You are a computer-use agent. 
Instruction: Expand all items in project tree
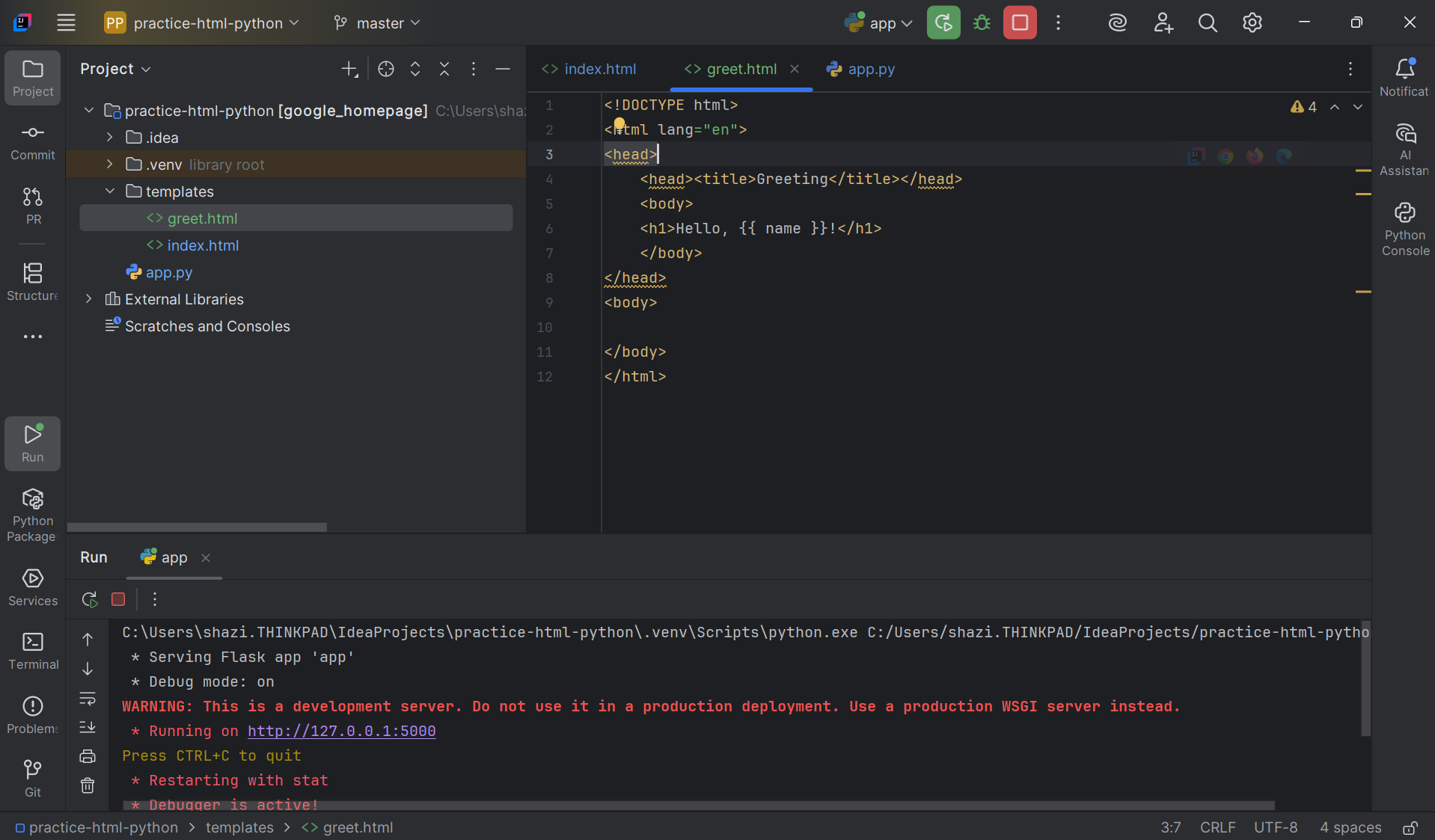[415, 69]
